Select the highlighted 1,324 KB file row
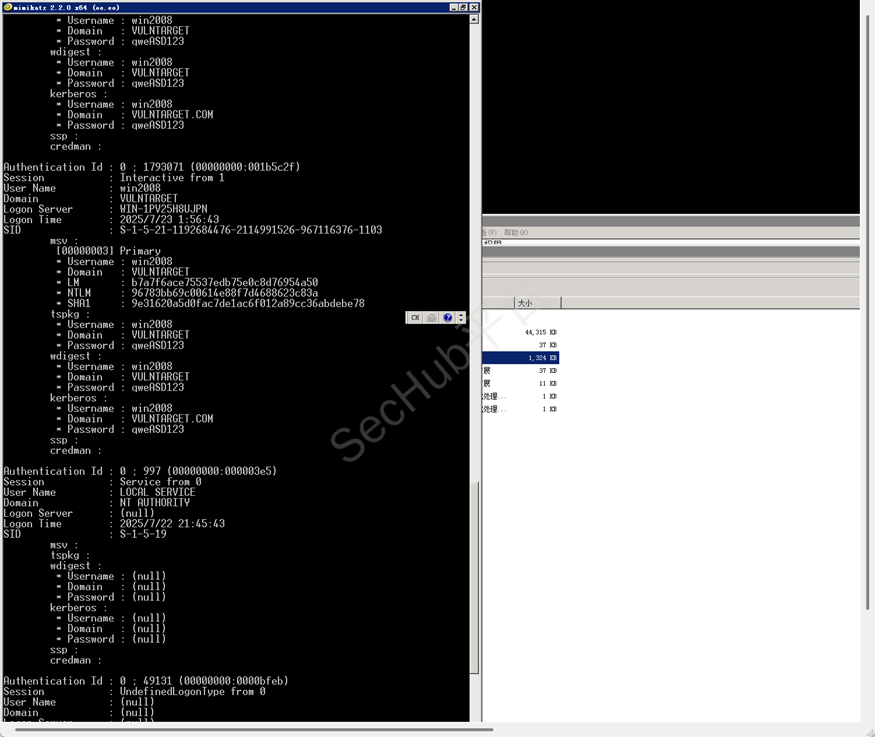 pyautogui.click(x=521, y=357)
